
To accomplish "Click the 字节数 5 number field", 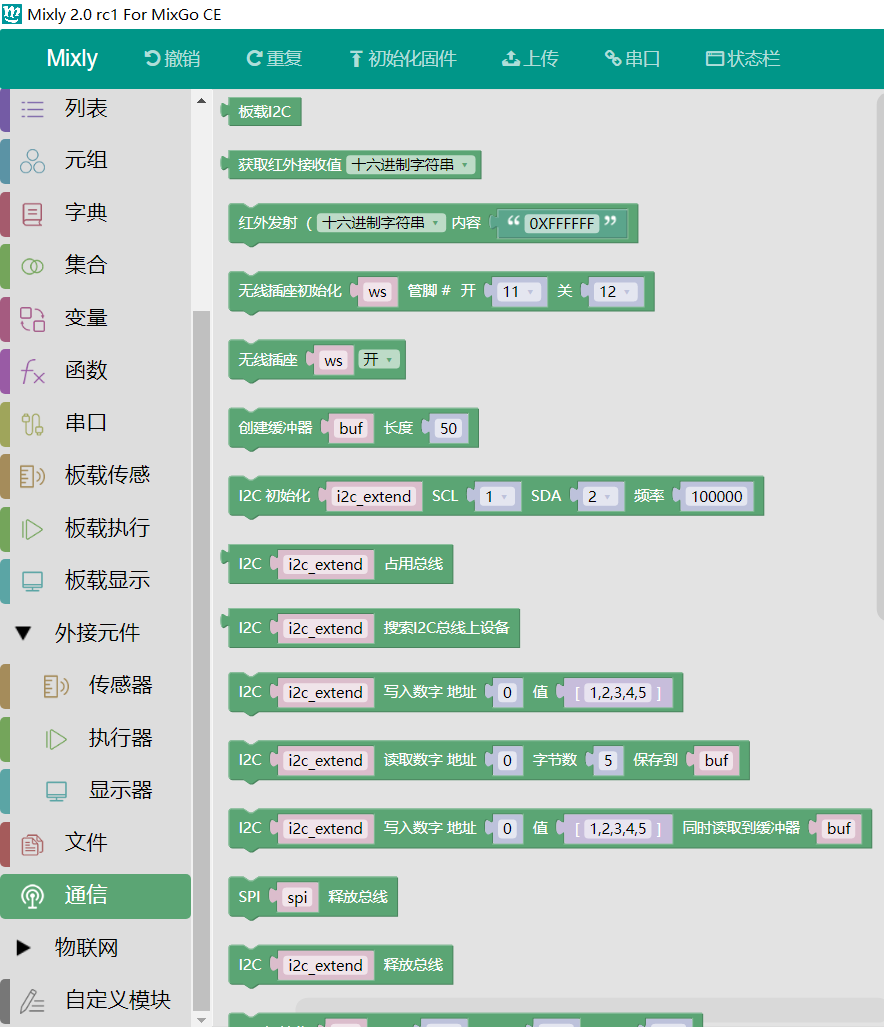I will click(x=608, y=760).
